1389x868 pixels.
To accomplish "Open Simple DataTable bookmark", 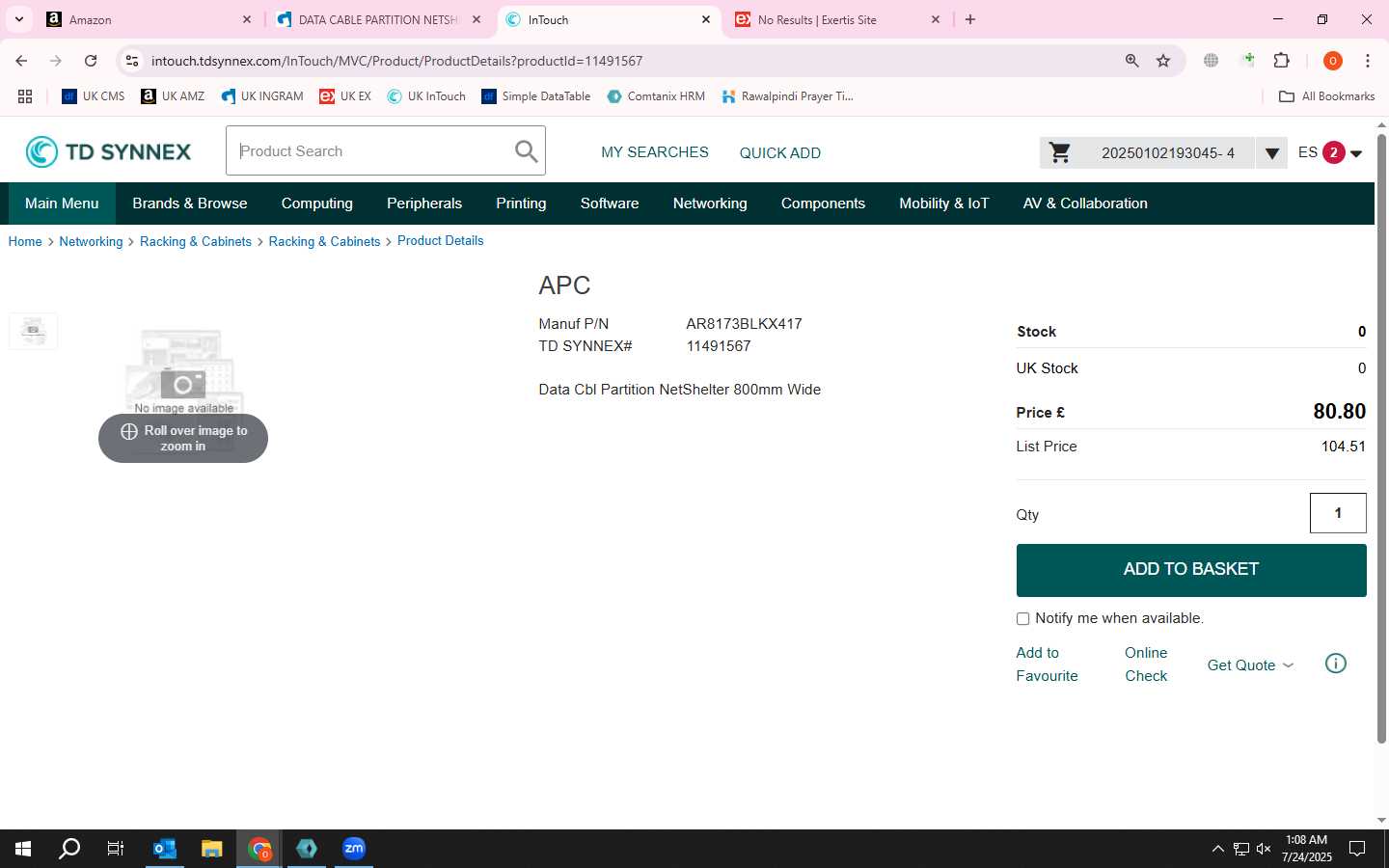I will (x=536, y=96).
